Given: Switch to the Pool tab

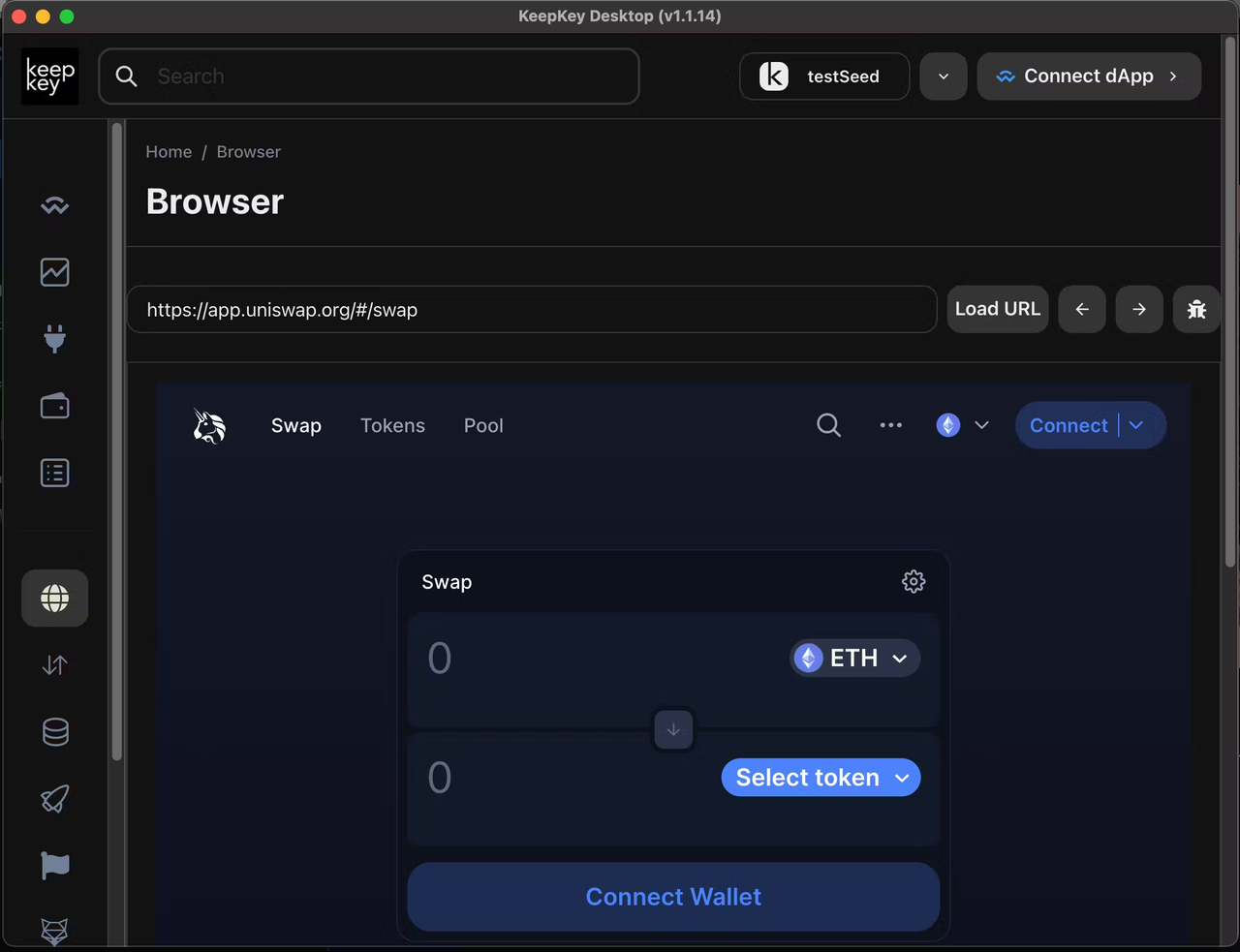Looking at the screenshot, I should 483,425.
